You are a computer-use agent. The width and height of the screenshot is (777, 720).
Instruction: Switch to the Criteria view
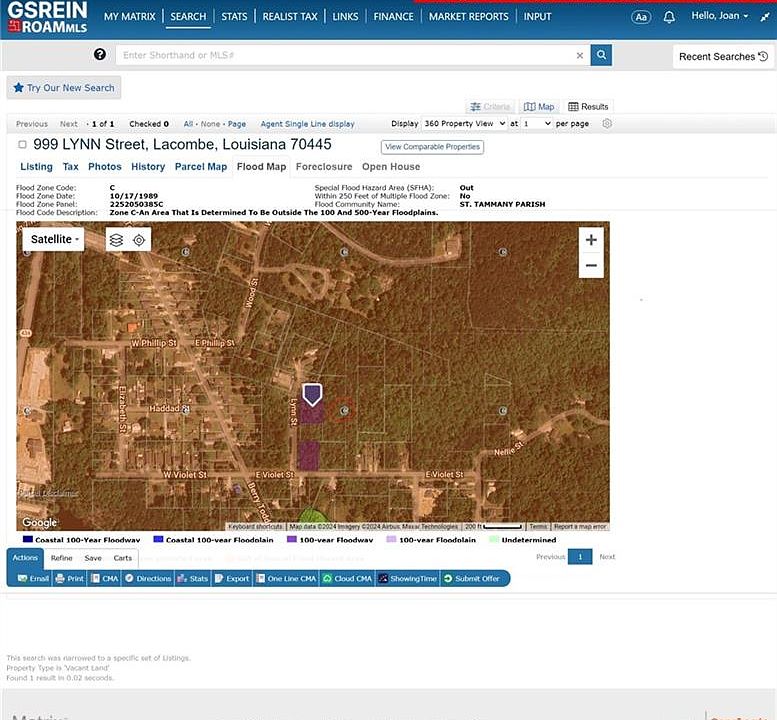(490, 107)
